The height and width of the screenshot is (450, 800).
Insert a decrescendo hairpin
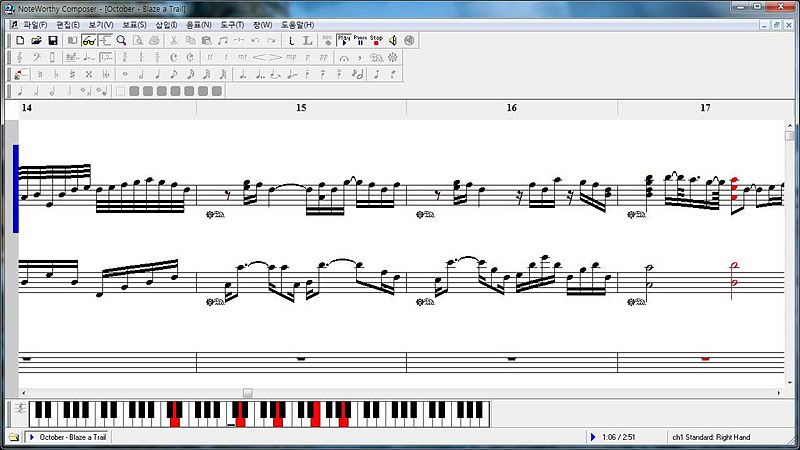(x=276, y=57)
